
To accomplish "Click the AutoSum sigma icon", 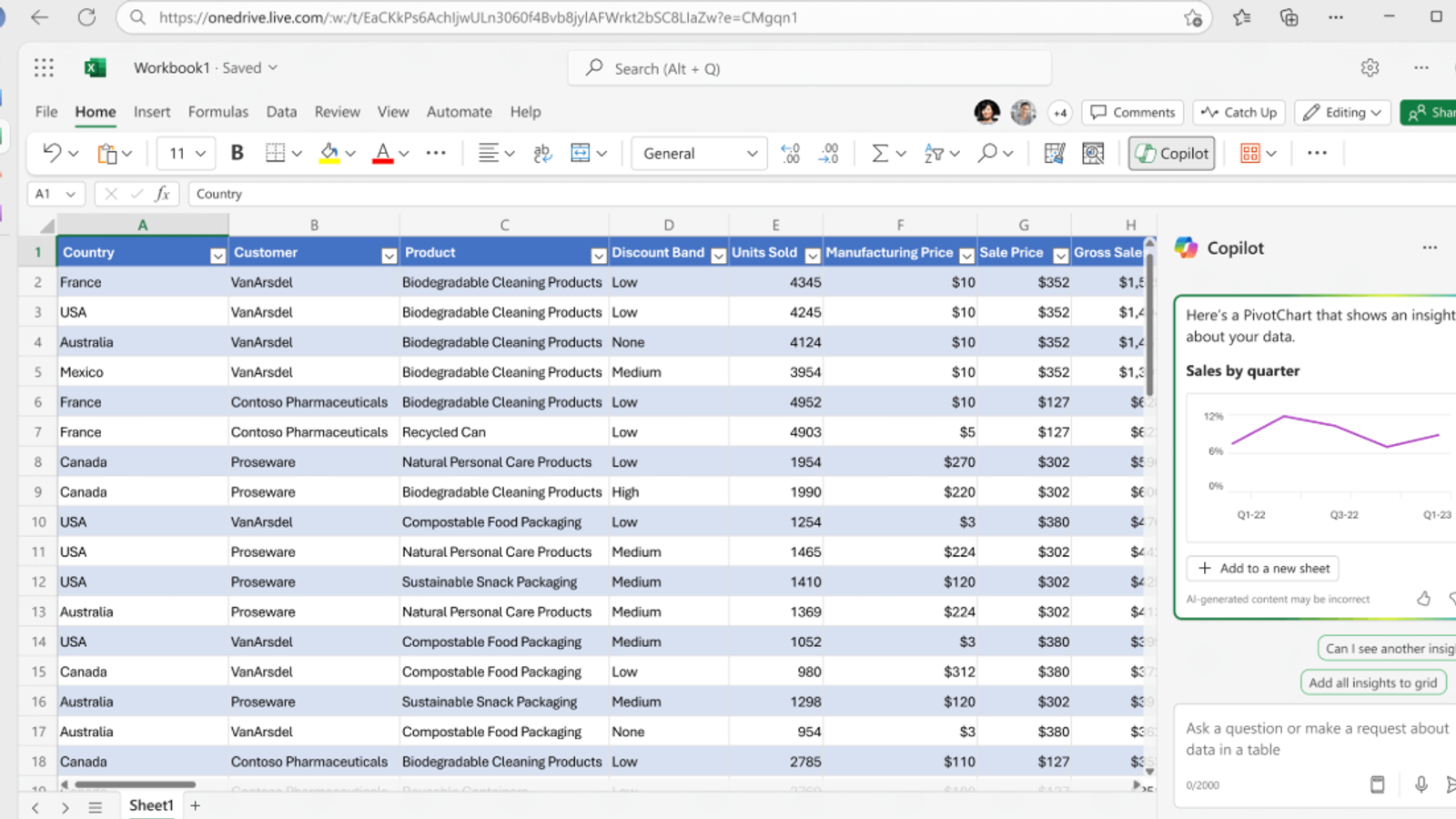I will (x=880, y=153).
